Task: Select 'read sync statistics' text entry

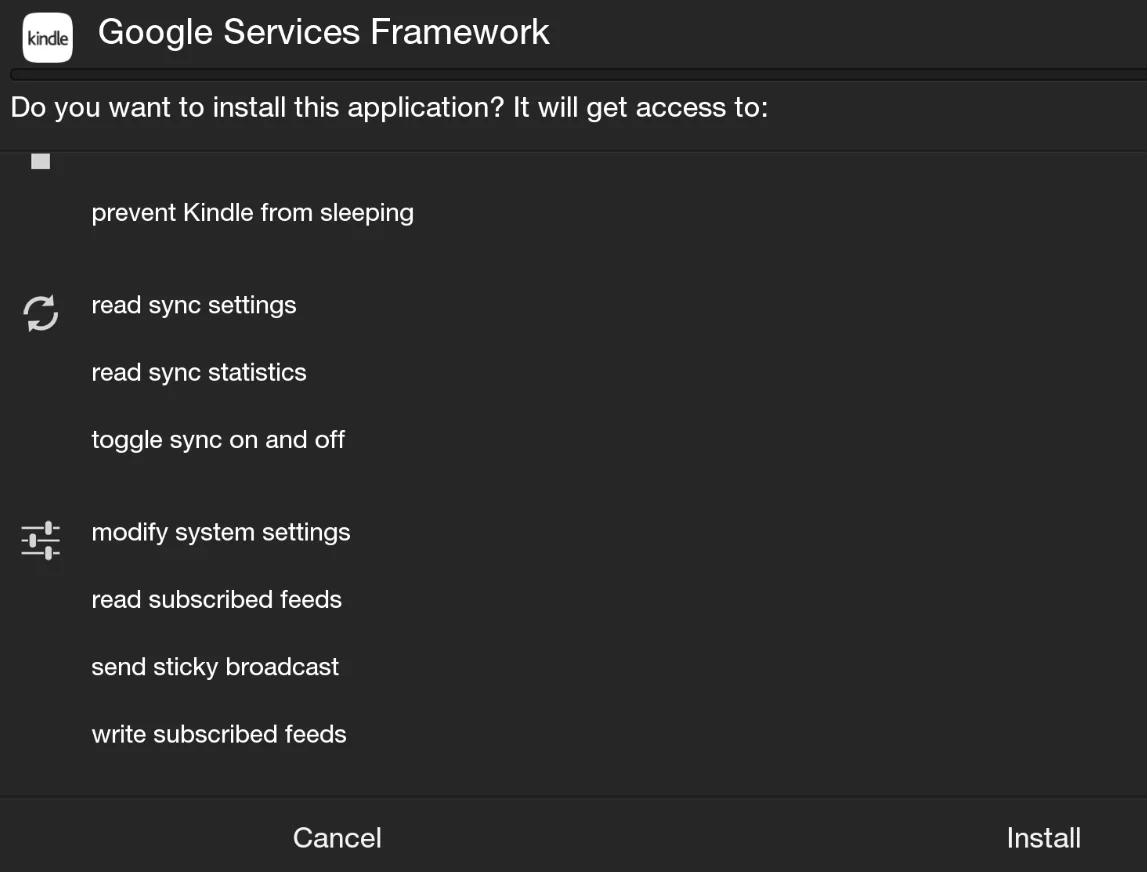Action: coord(198,372)
